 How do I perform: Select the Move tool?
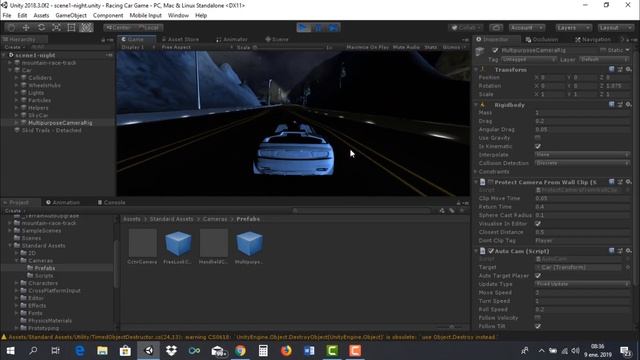pos(26,27)
